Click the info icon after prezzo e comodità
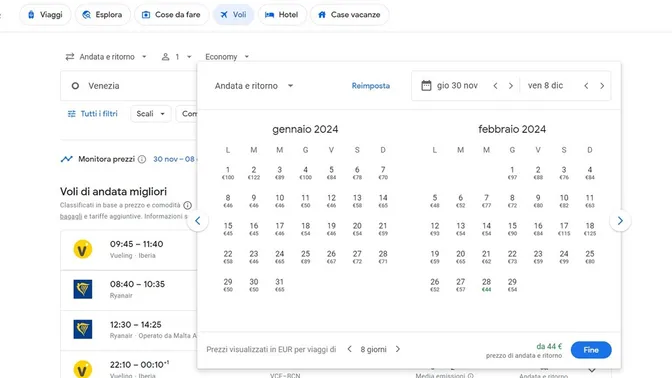Screen dimensions: 672x378 (187, 205)
